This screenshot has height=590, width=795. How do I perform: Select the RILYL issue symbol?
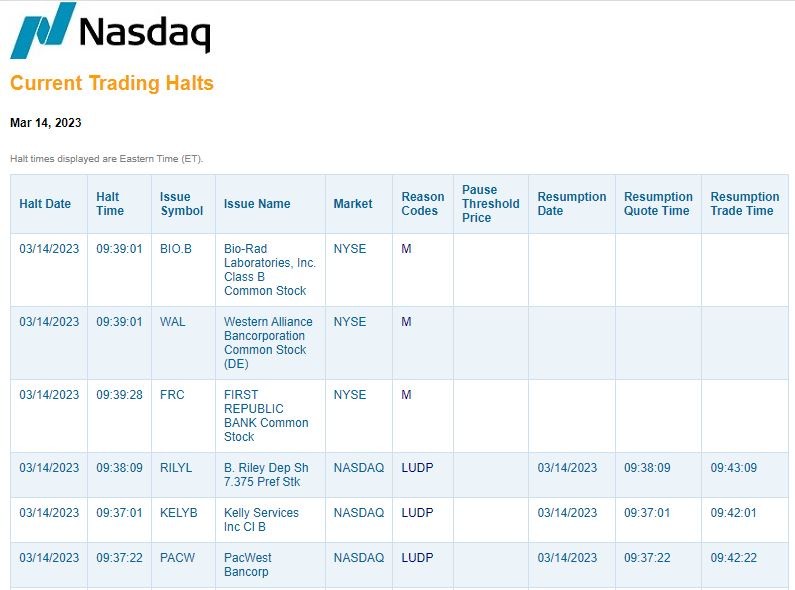176,468
